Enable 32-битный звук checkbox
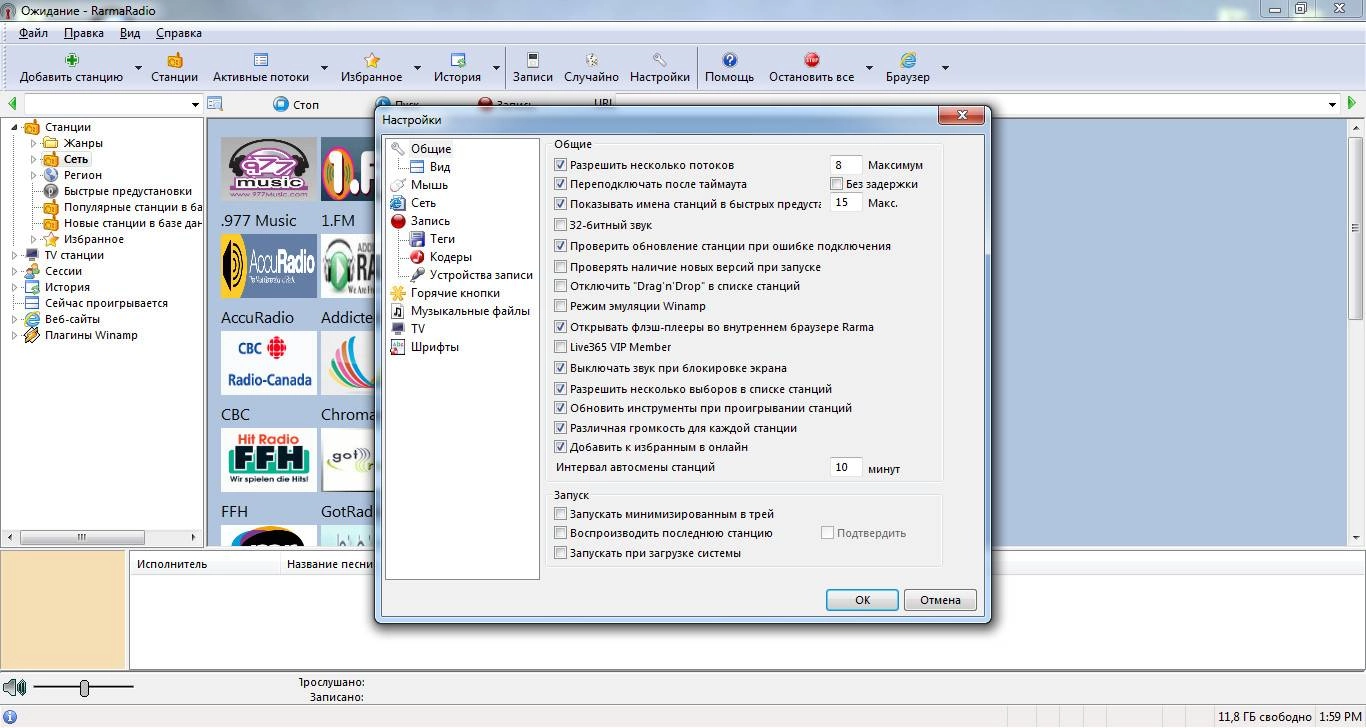The image size is (1366, 728). pyautogui.click(x=560, y=225)
